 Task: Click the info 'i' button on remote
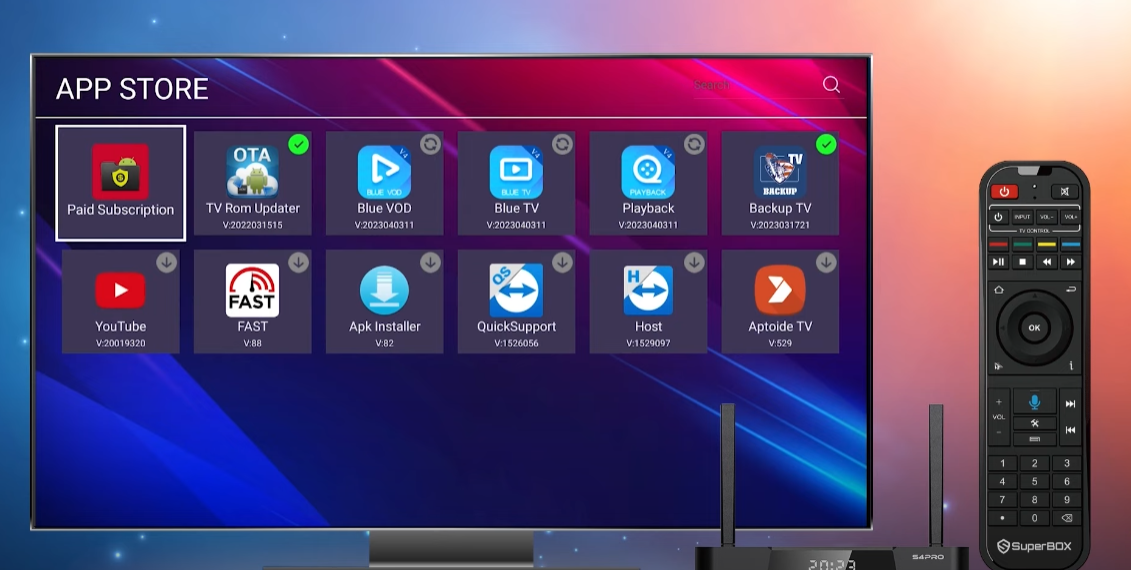pos(1070,366)
